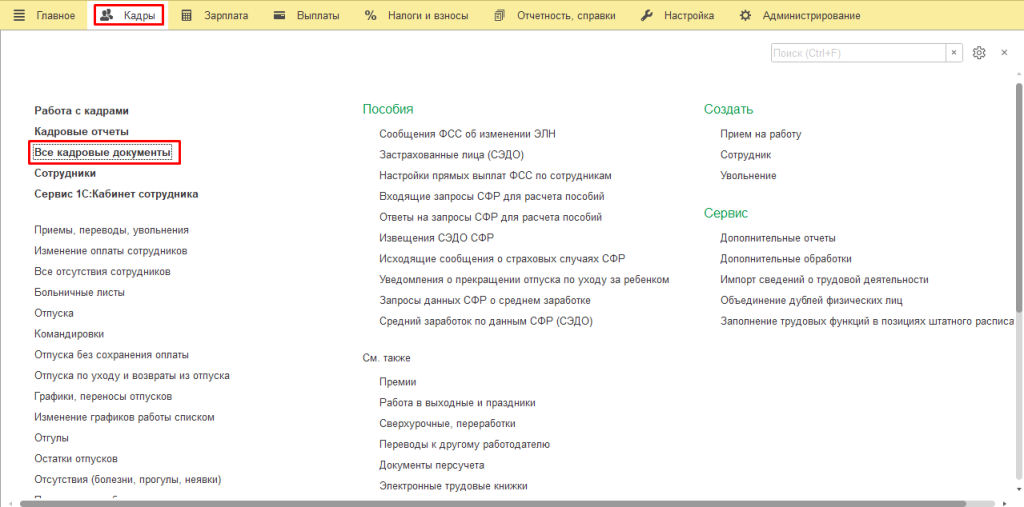Click the Отчетность, справки documents icon
The image size is (1024, 507).
pyautogui.click(x=500, y=15)
